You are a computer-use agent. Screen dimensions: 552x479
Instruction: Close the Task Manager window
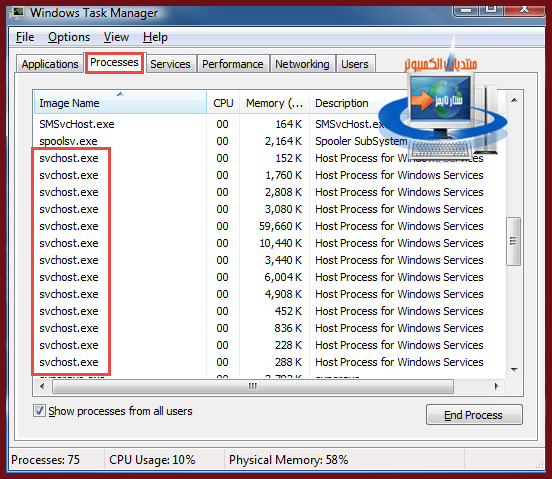coord(525,10)
